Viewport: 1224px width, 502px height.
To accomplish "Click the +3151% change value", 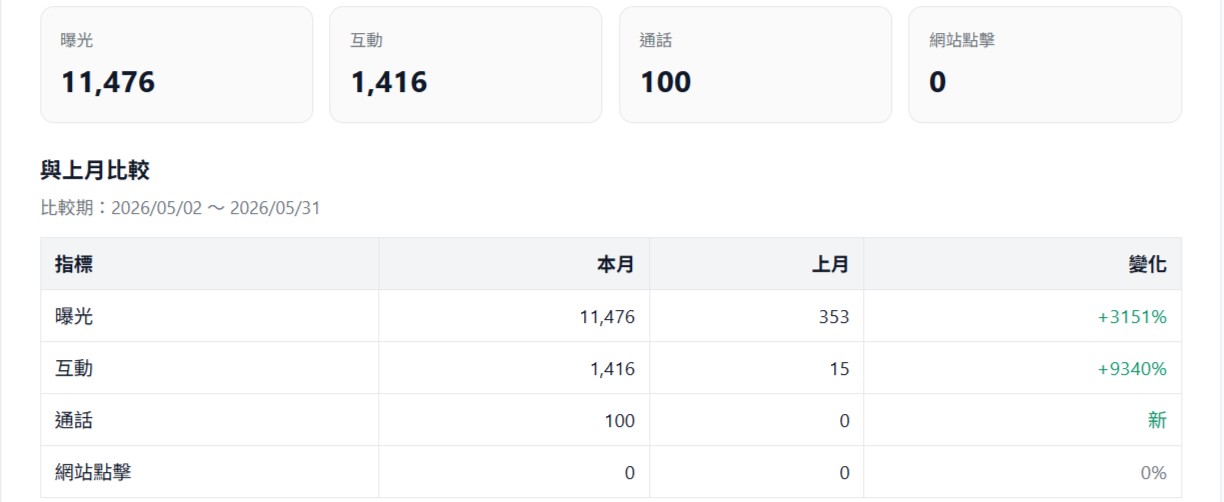I will [x=1132, y=317].
